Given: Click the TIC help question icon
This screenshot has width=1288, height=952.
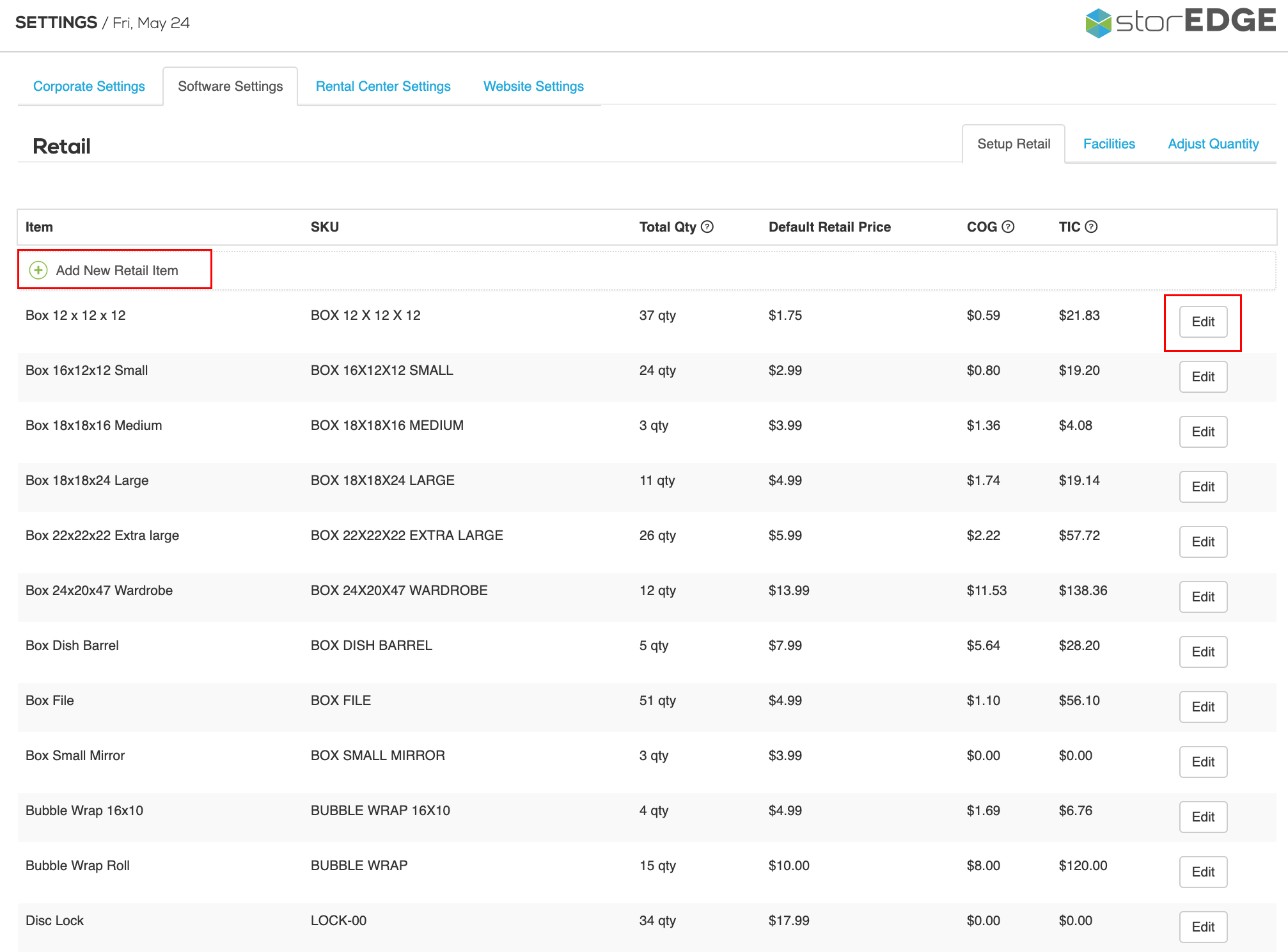Looking at the screenshot, I should (x=1092, y=226).
